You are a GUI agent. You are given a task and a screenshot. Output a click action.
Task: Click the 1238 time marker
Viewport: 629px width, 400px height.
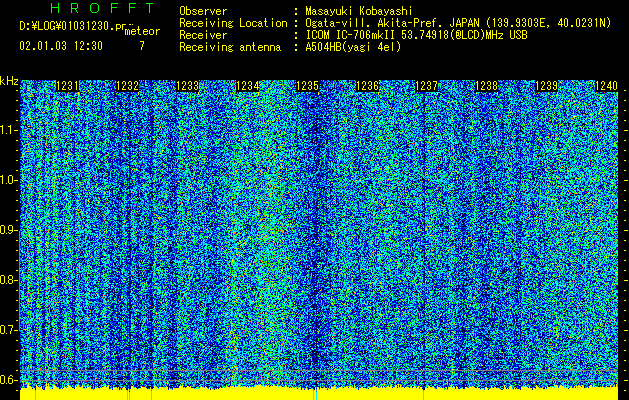487,86
